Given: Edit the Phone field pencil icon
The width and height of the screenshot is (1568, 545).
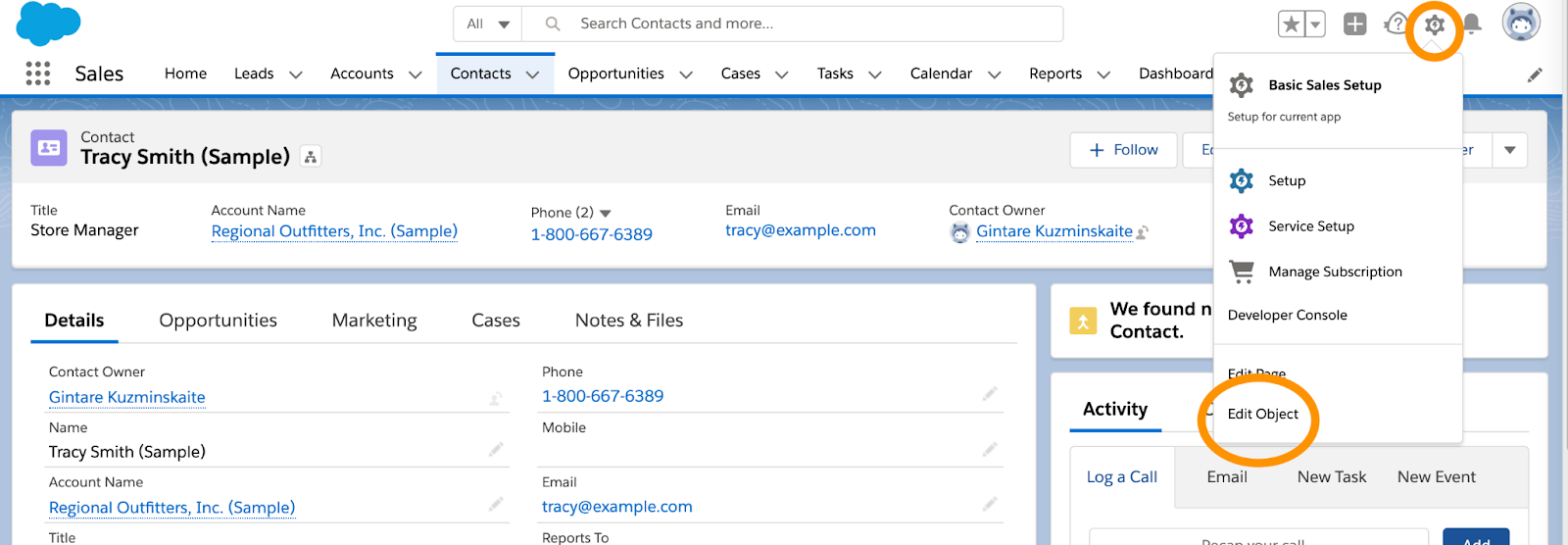Looking at the screenshot, I should tap(990, 394).
